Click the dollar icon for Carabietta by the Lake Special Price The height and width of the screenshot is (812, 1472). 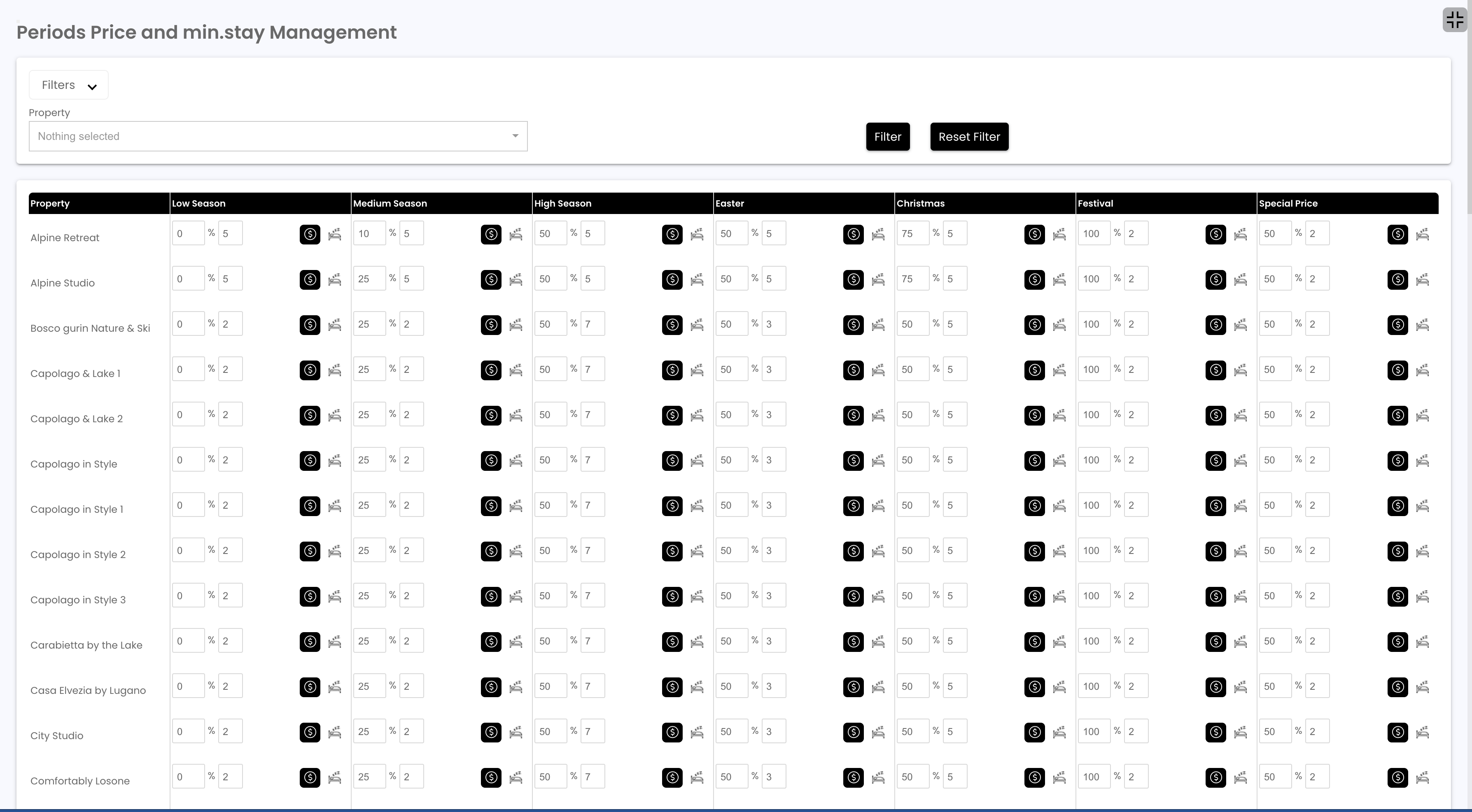click(1397, 641)
